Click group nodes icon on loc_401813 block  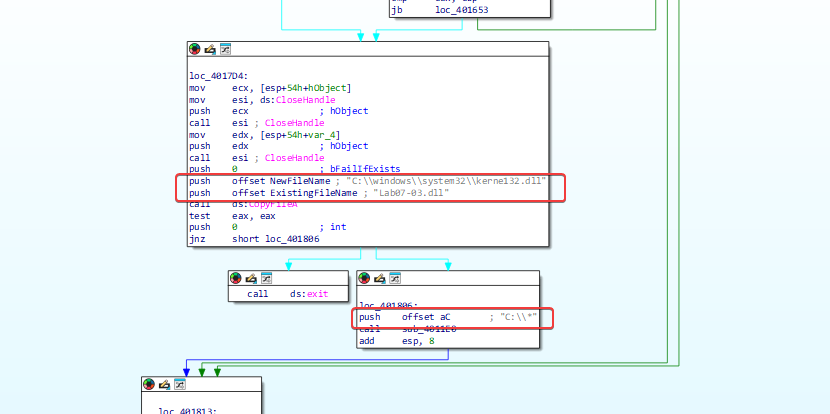pyautogui.click(x=180, y=384)
